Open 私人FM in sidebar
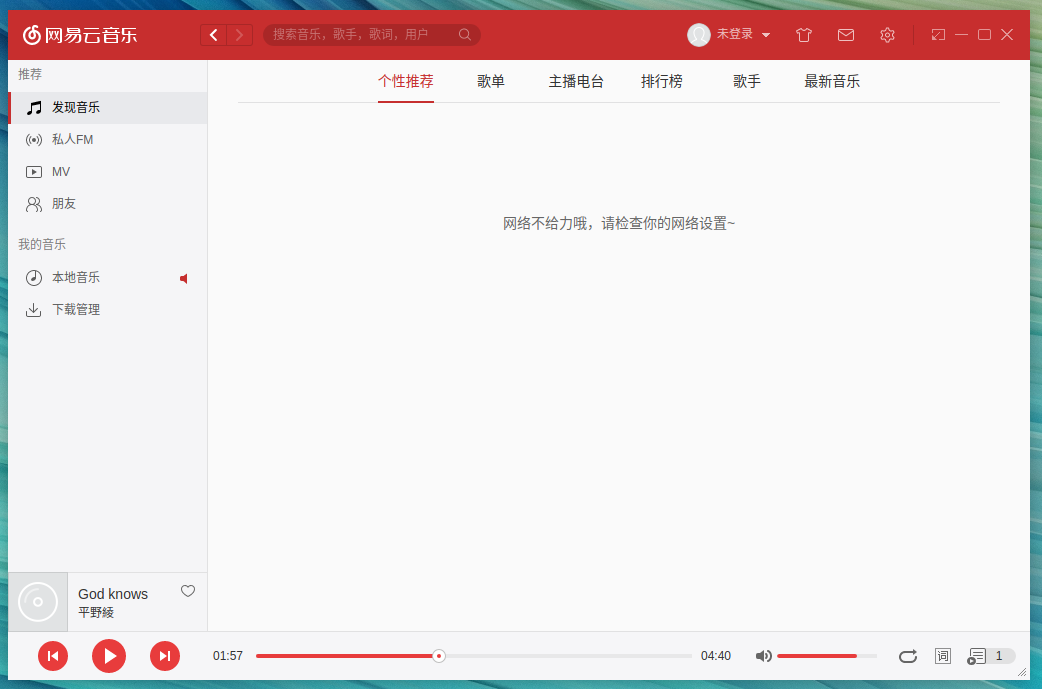Viewport: 1042px width, 689px height. pyautogui.click(x=73, y=140)
